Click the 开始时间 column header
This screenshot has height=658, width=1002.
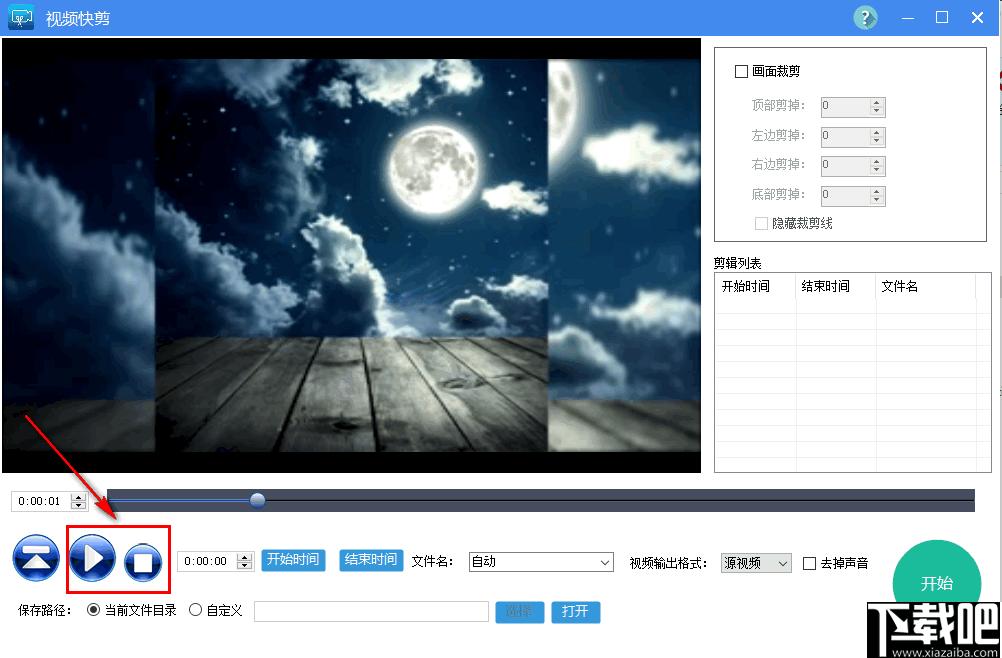click(x=746, y=286)
